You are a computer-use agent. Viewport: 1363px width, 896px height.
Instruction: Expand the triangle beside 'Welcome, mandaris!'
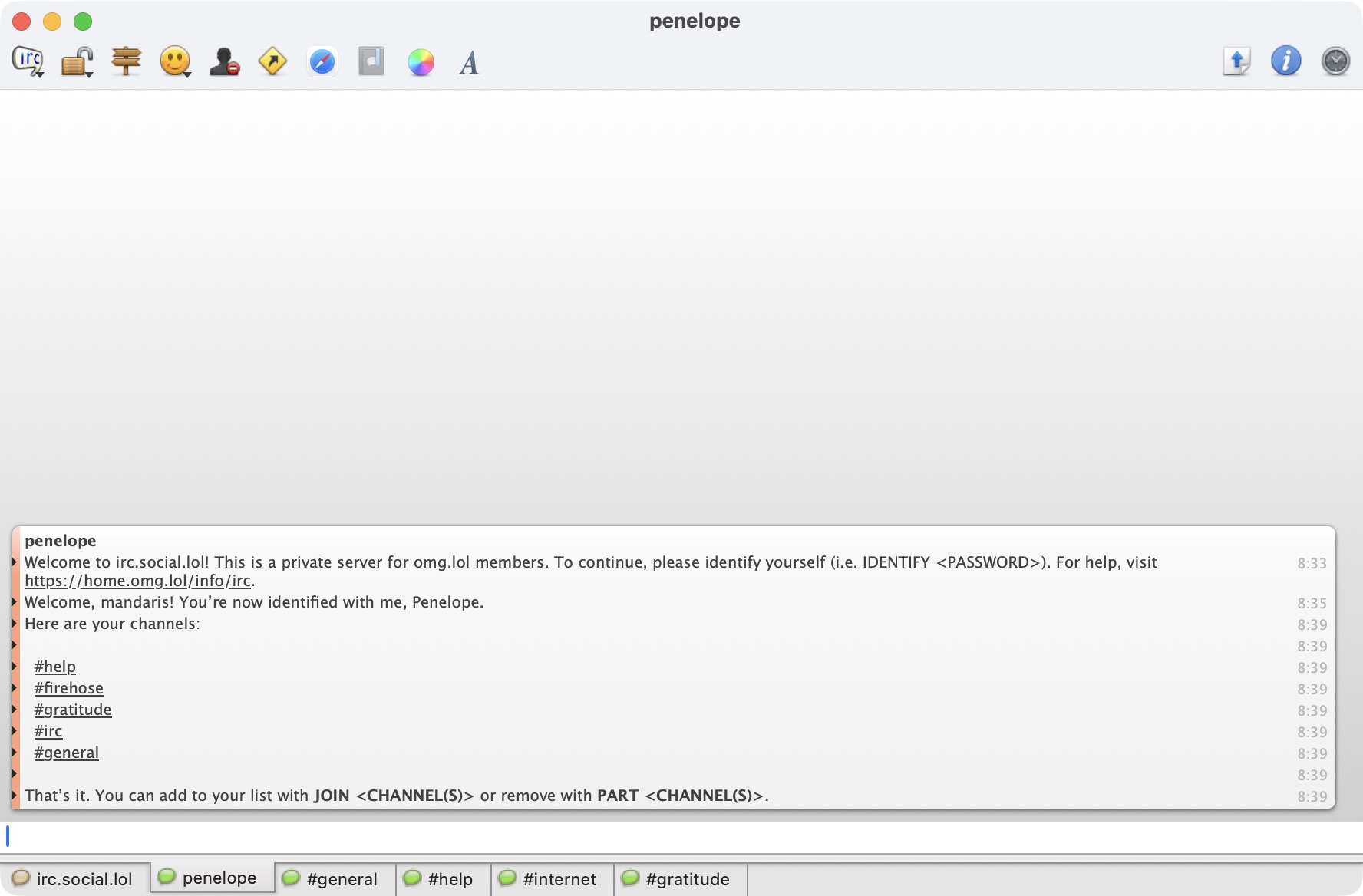[15, 602]
